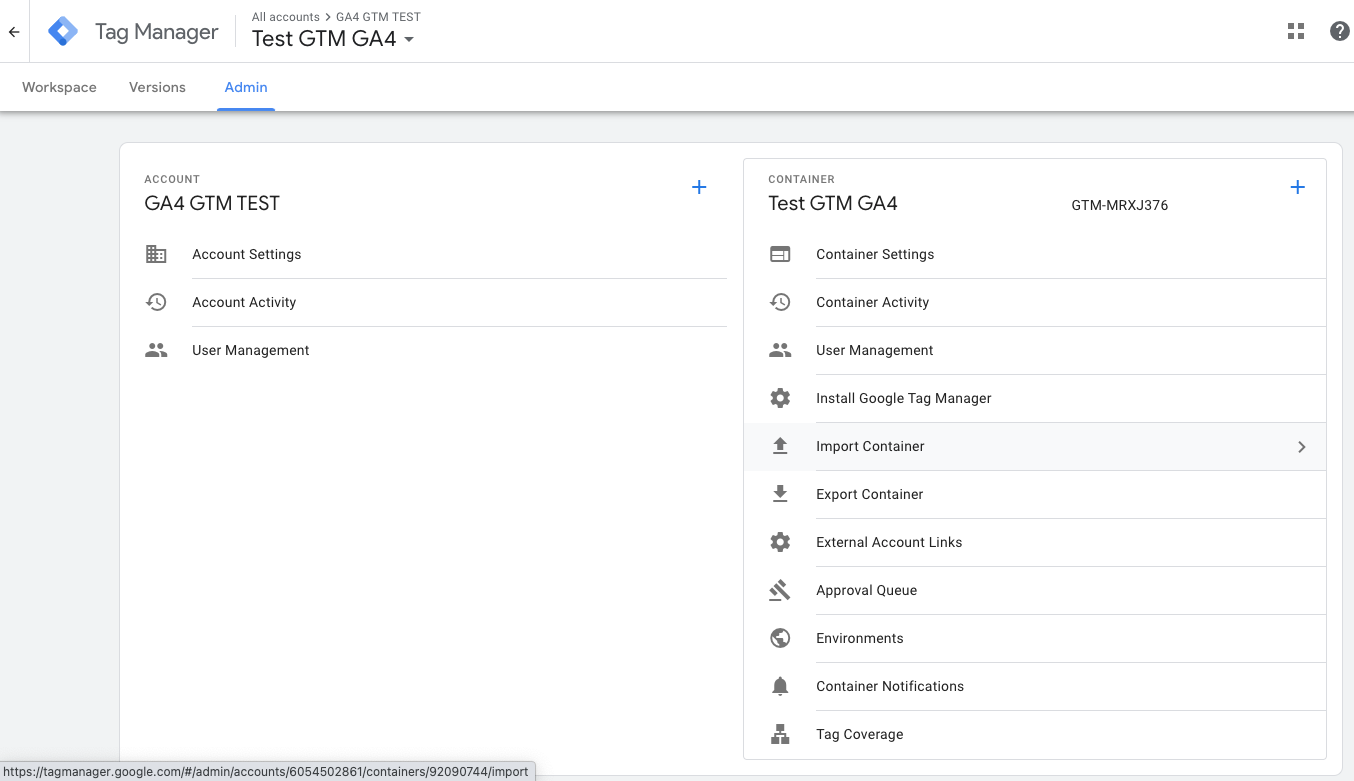
Task: Expand the Test GTM GA4 container dropdown
Action: pyautogui.click(x=409, y=40)
